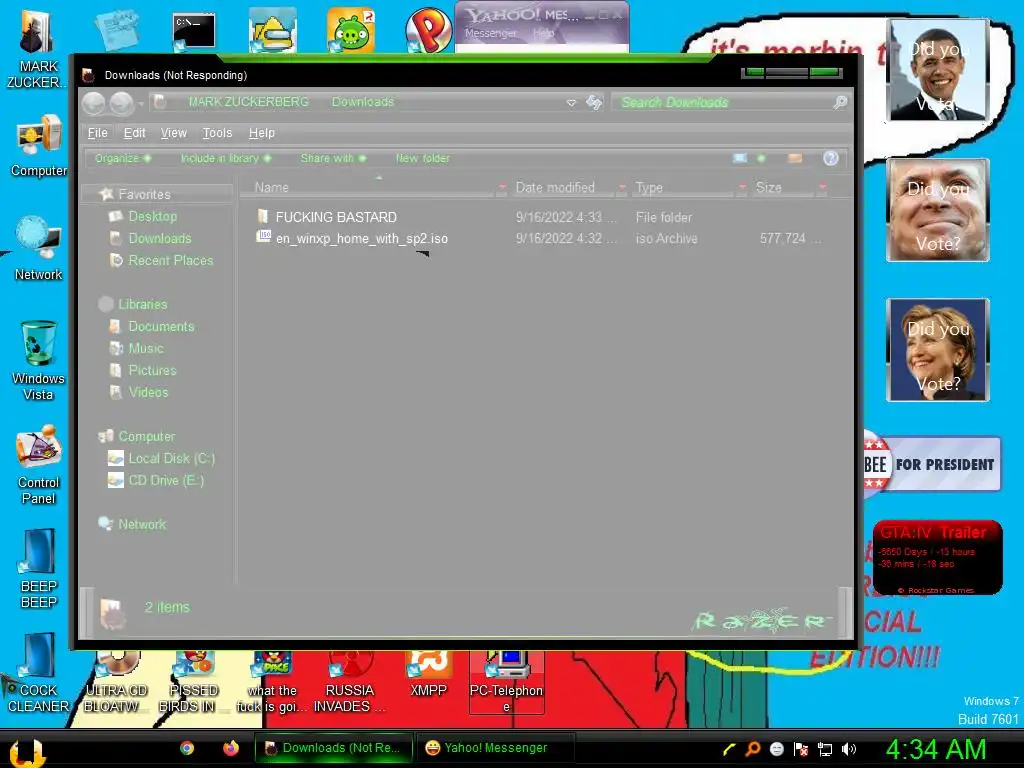Open the PC-Telephone desktop shortcut

[506, 682]
